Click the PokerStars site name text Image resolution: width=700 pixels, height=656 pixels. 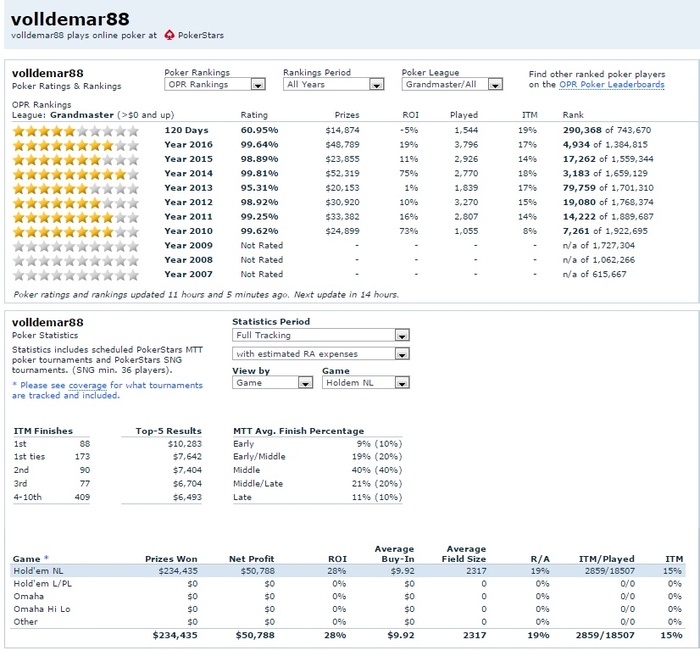201,35
